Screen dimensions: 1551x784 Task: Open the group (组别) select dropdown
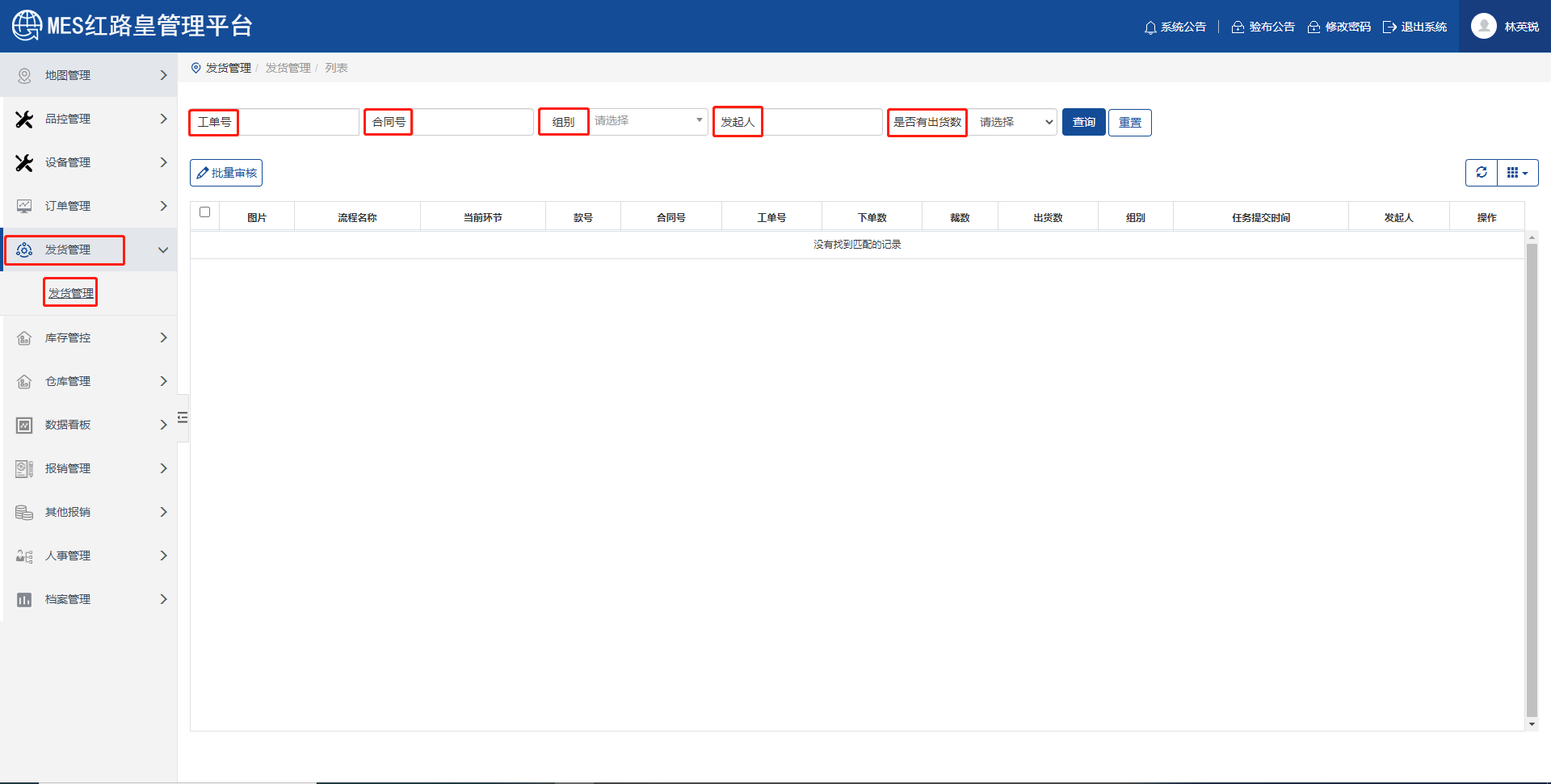click(648, 121)
